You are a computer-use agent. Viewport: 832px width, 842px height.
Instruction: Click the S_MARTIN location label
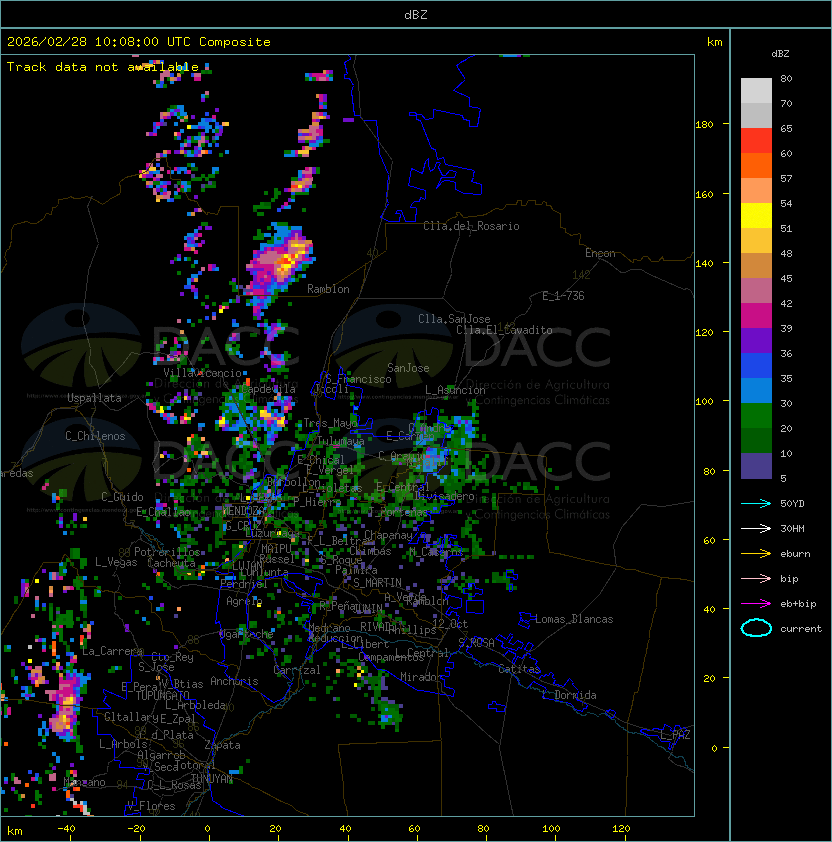(x=377, y=582)
